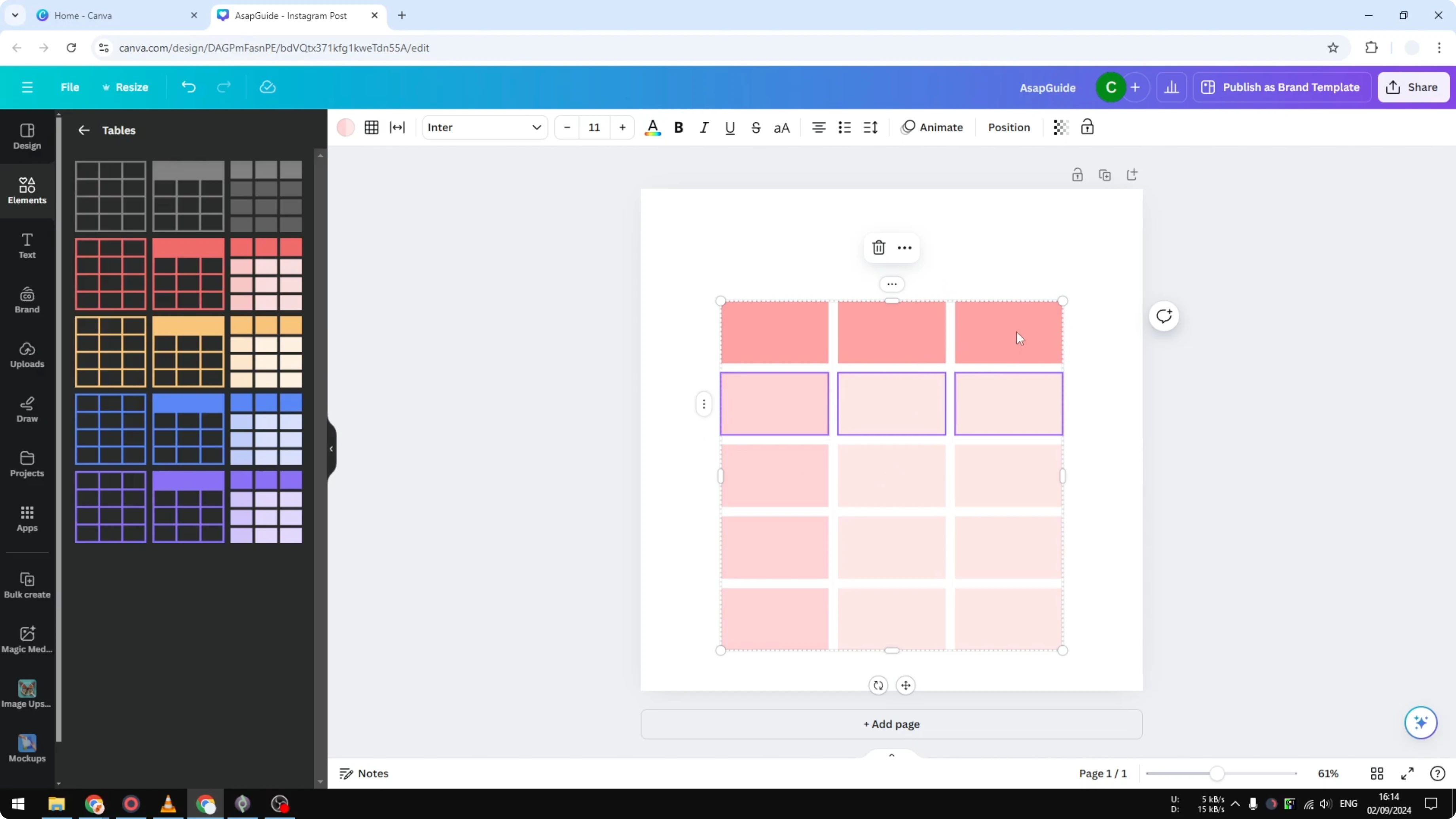Viewport: 1456px width, 819px height.
Task: Open the insights chart icon
Action: pos(1172,87)
